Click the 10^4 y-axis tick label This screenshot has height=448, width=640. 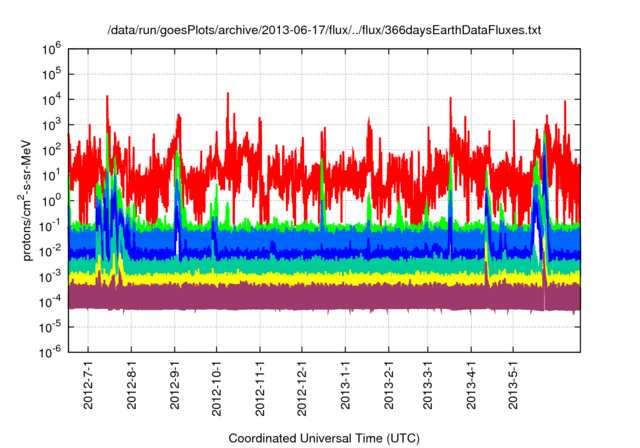[x=51, y=100]
